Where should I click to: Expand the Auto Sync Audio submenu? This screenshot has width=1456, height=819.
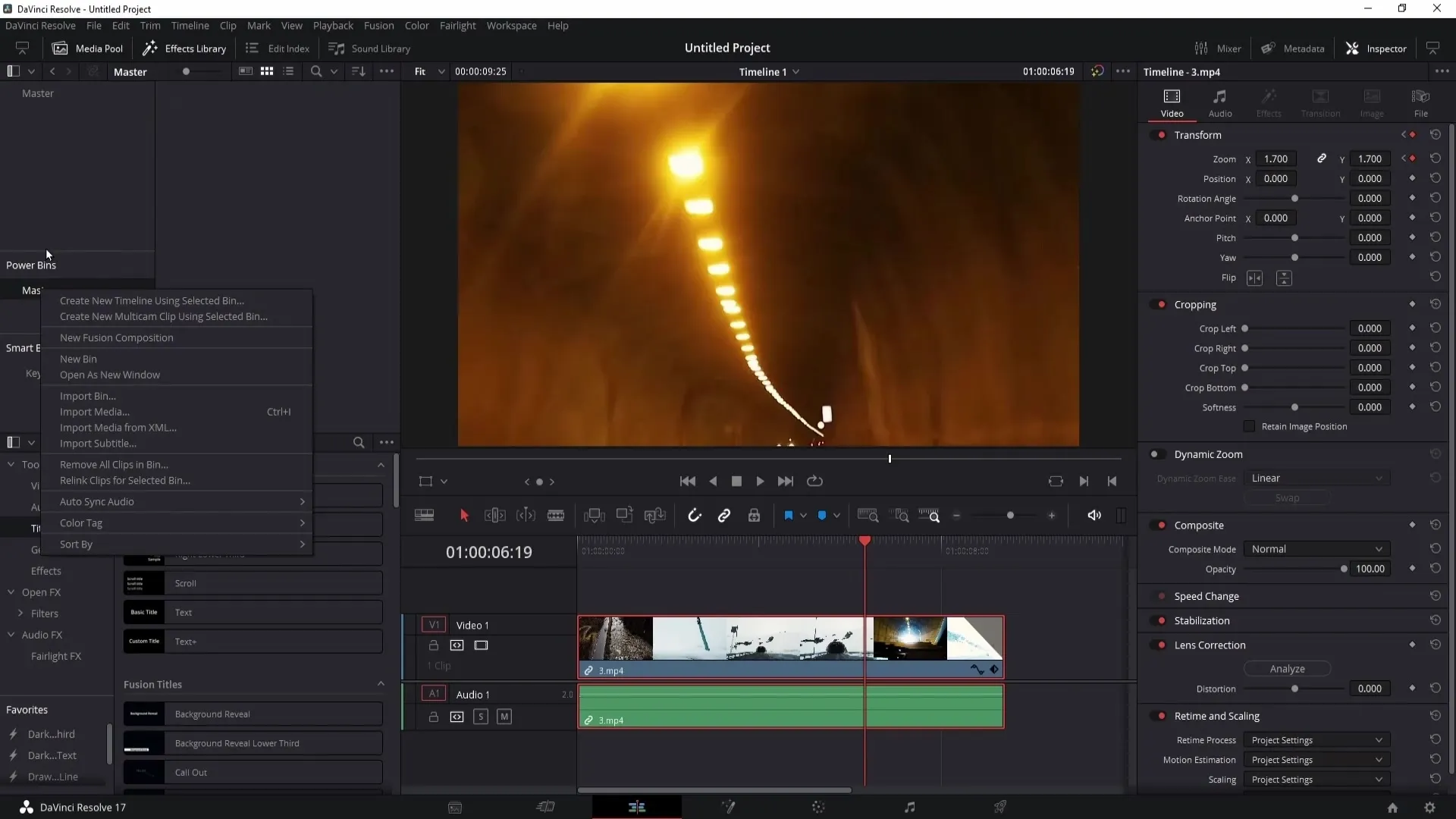point(177,502)
